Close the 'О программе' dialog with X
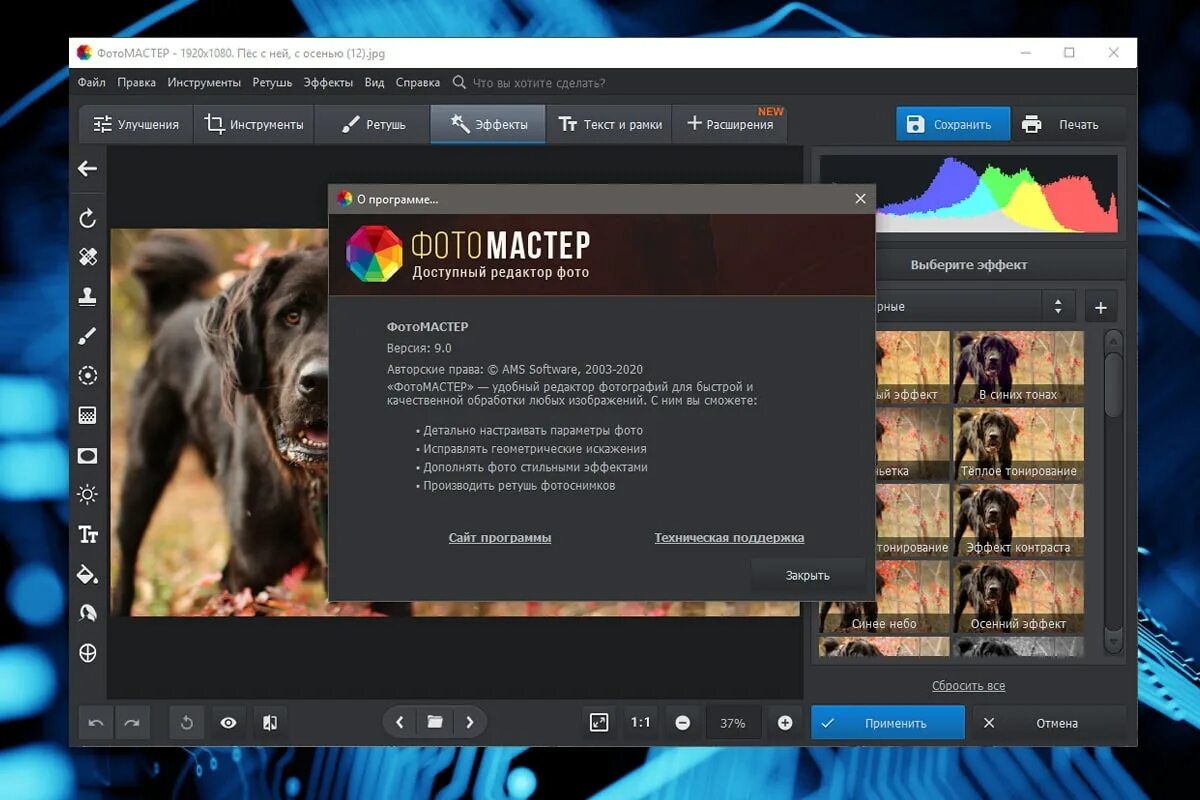Viewport: 1200px width, 800px height. click(x=860, y=199)
